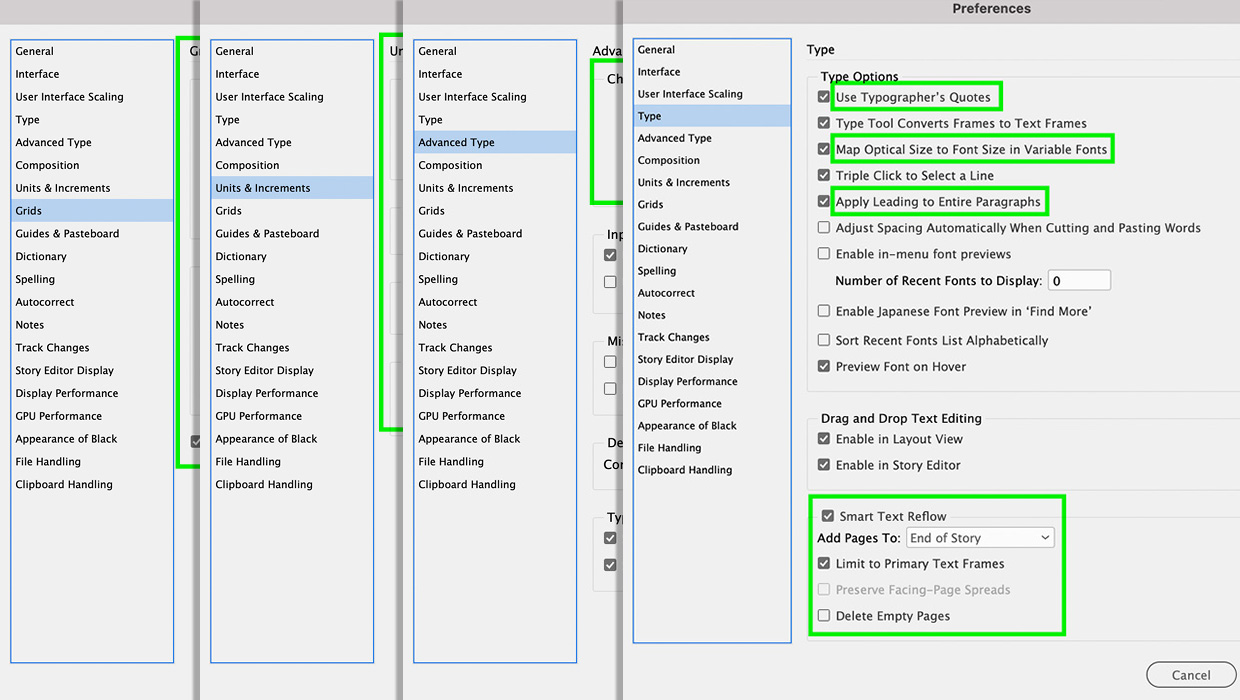Toggle Enable in Layout View checkbox

824,439
